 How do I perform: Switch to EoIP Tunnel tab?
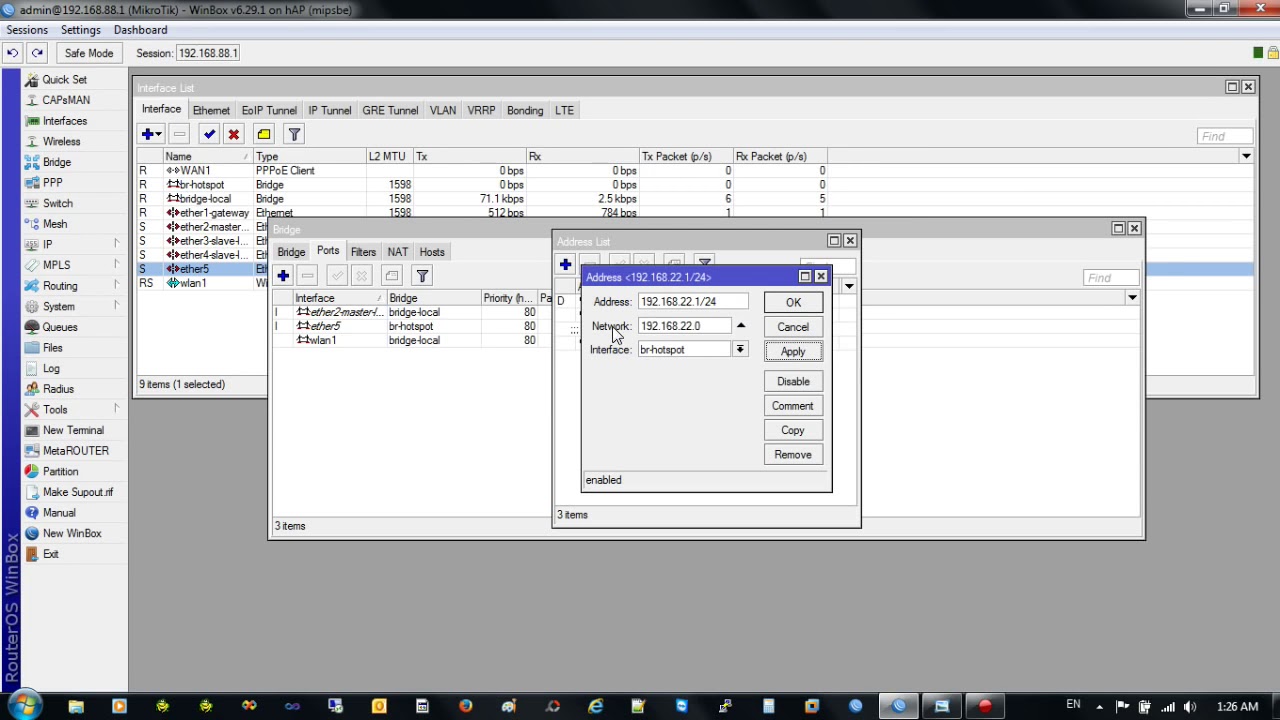(269, 110)
